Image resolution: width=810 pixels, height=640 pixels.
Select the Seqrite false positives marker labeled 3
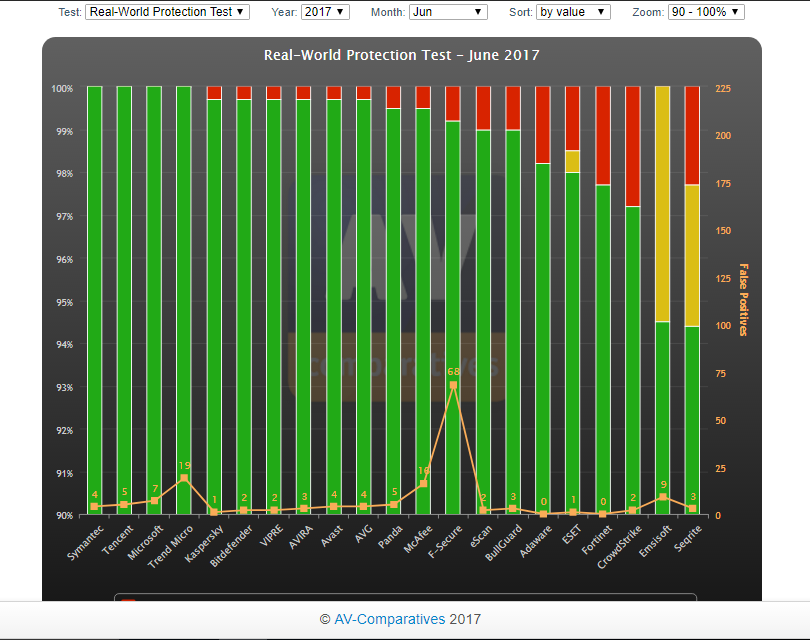[692, 509]
